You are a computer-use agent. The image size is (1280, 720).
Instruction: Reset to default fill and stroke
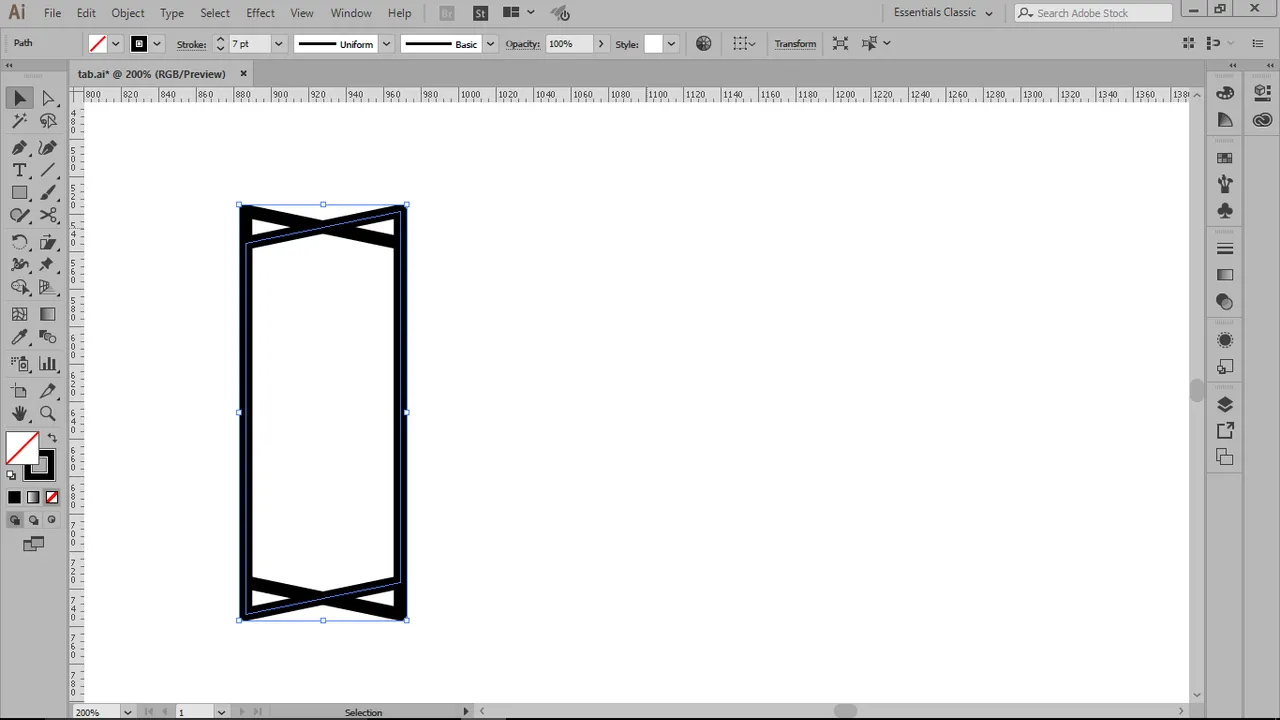coord(12,475)
